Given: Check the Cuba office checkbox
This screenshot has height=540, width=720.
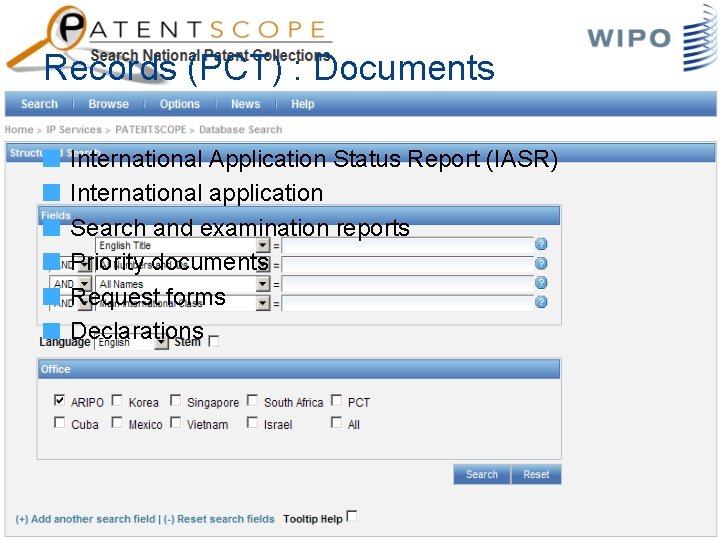Looking at the screenshot, I should (59, 422).
